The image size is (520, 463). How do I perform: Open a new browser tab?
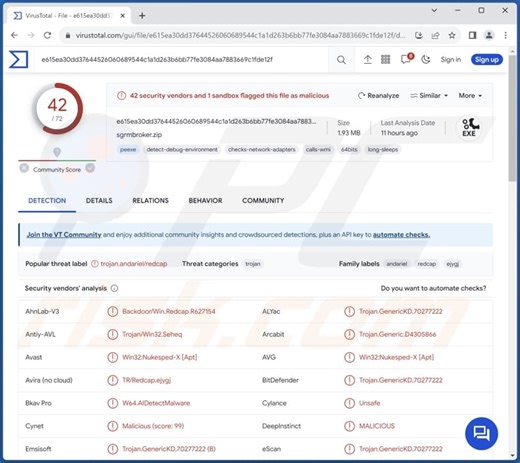[x=142, y=15]
